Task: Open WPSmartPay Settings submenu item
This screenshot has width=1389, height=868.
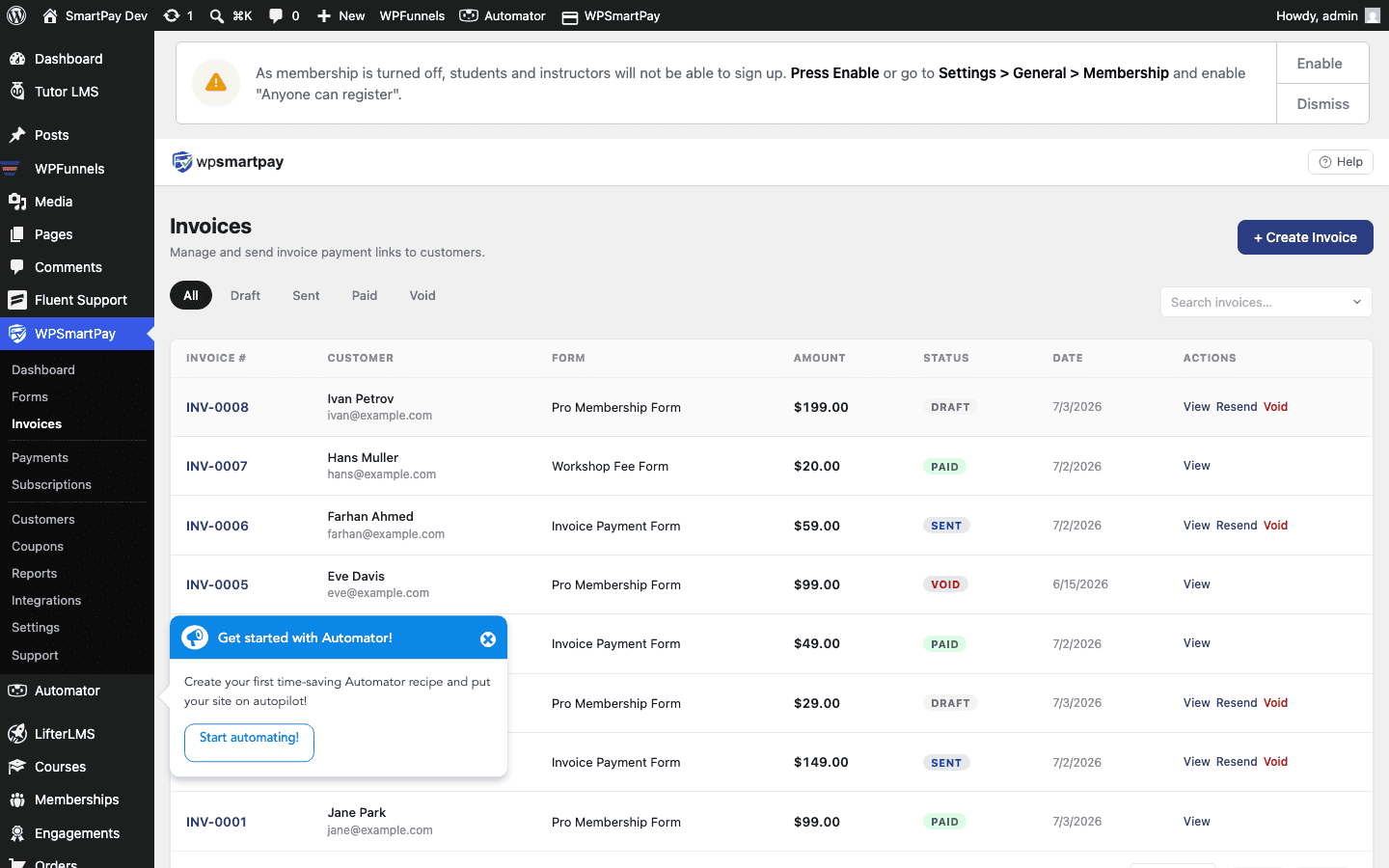Action: pyautogui.click(x=36, y=627)
